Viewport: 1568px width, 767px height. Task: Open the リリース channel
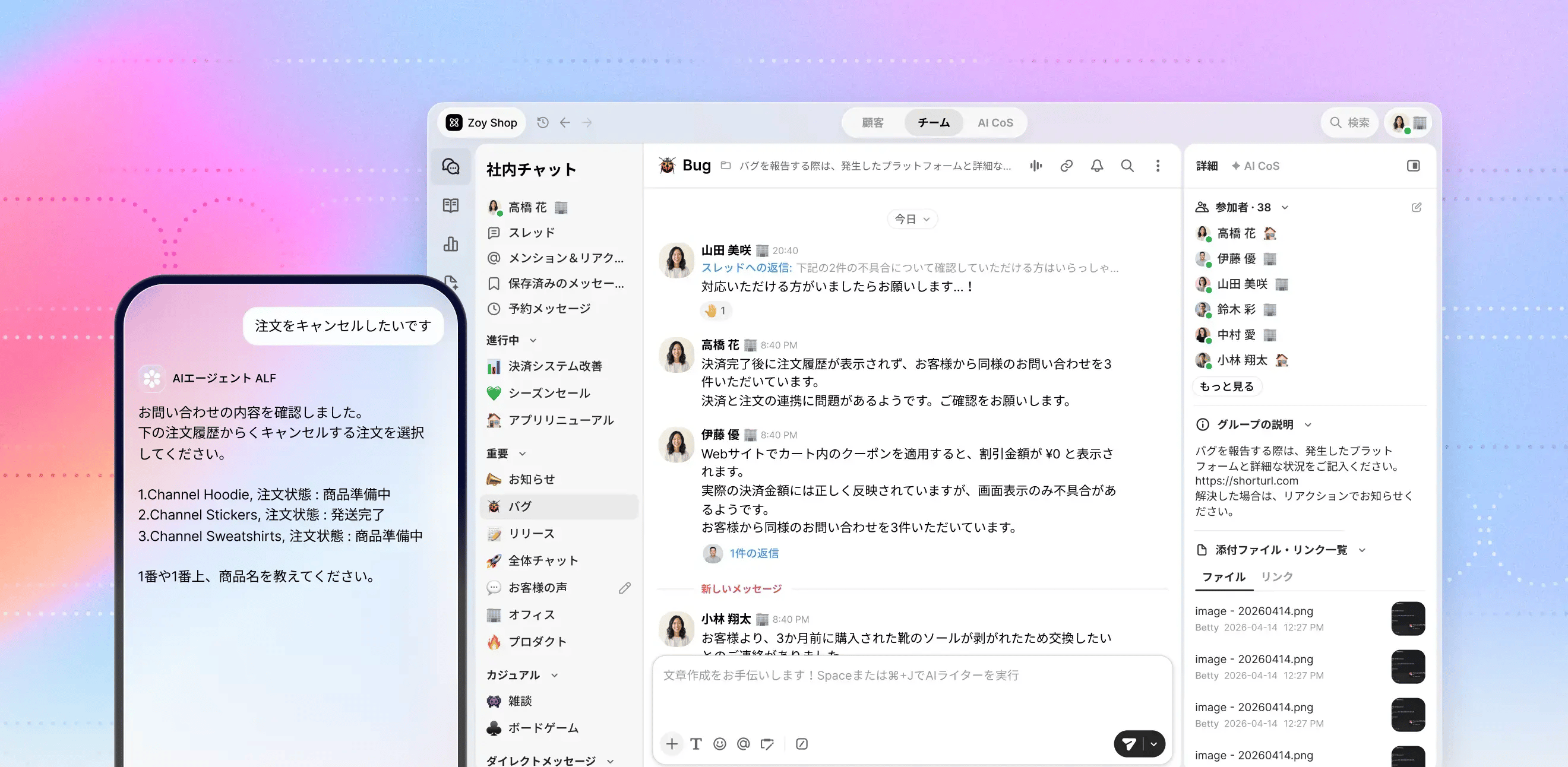pos(559,534)
